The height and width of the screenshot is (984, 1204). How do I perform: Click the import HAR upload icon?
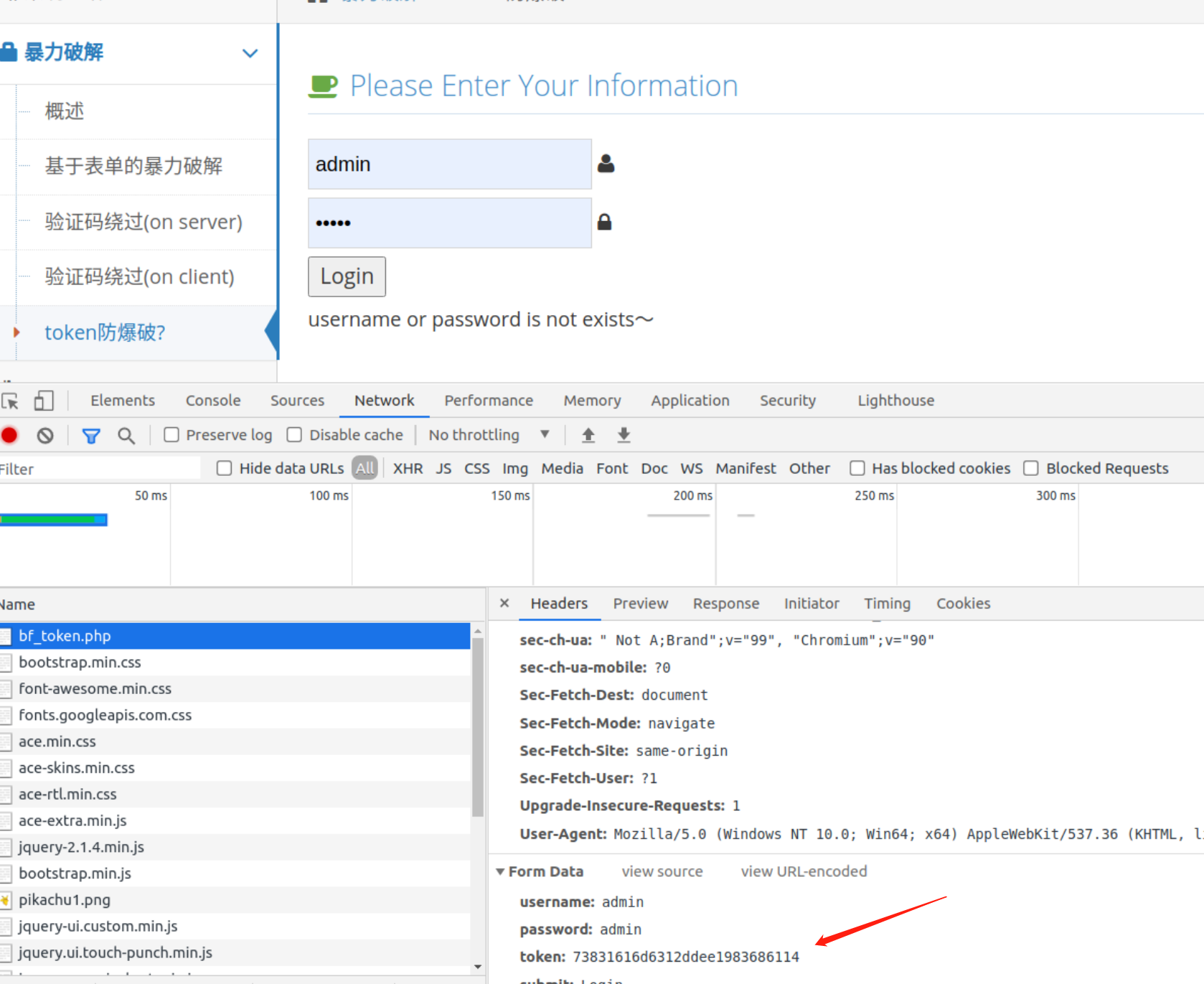(588, 435)
